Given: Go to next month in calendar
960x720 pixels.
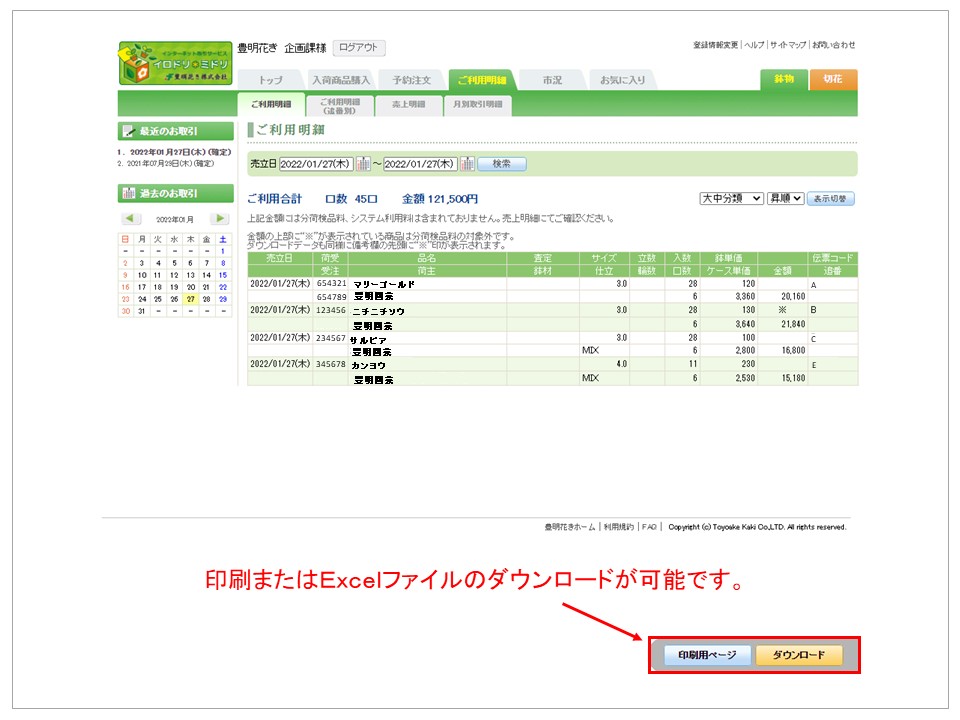Looking at the screenshot, I should pos(220,219).
